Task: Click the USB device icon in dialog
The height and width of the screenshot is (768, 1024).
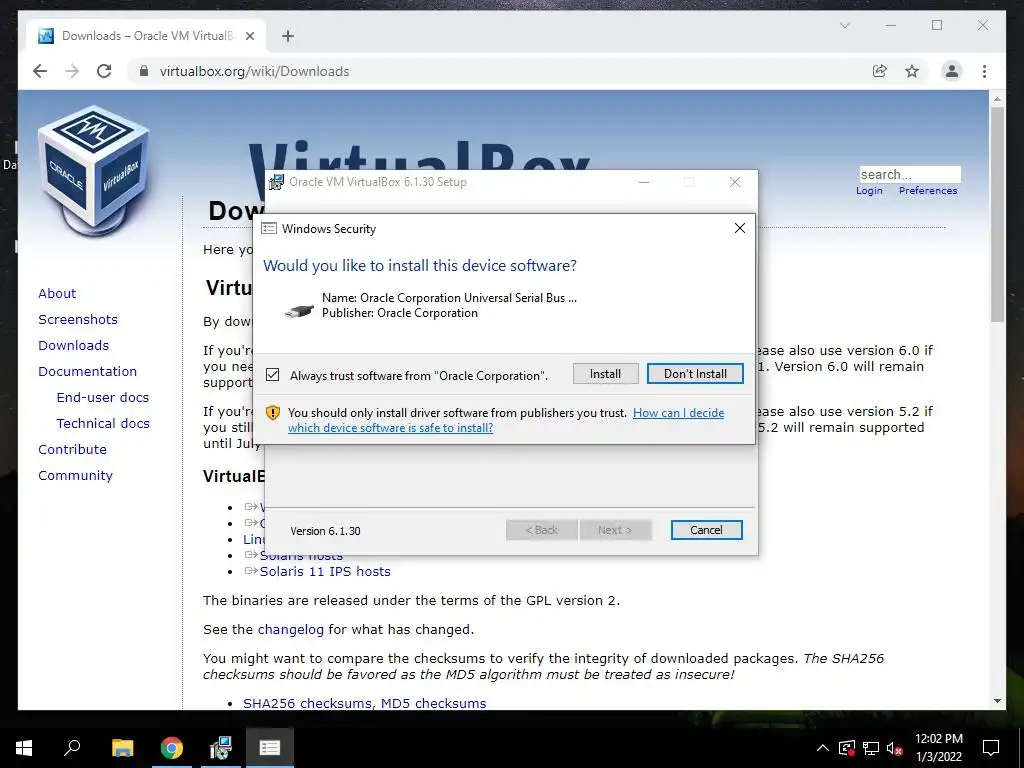Action: coord(299,311)
